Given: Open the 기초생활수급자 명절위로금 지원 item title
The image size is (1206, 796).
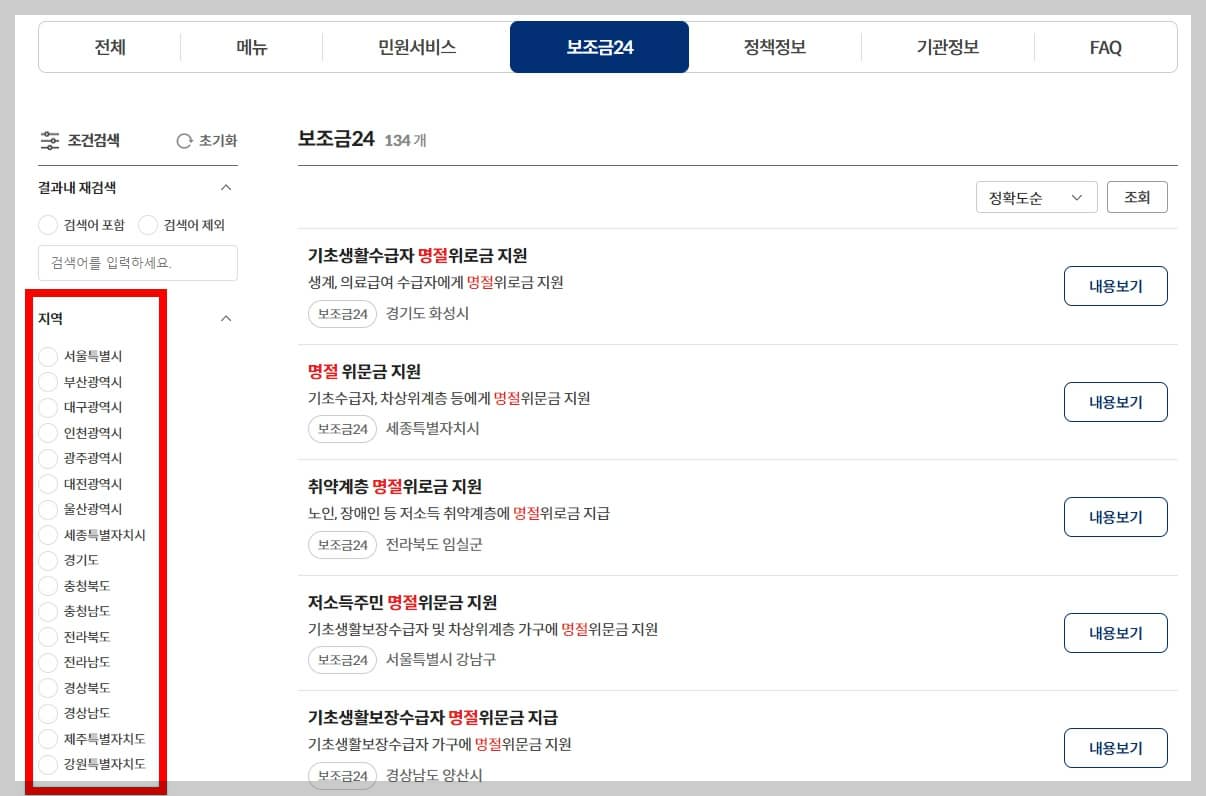Looking at the screenshot, I should click(420, 256).
